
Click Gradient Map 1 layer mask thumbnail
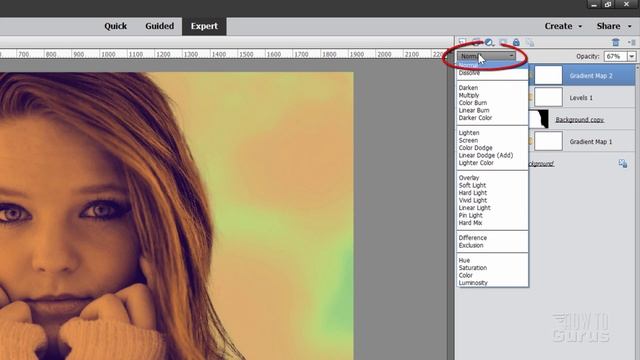point(548,141)
